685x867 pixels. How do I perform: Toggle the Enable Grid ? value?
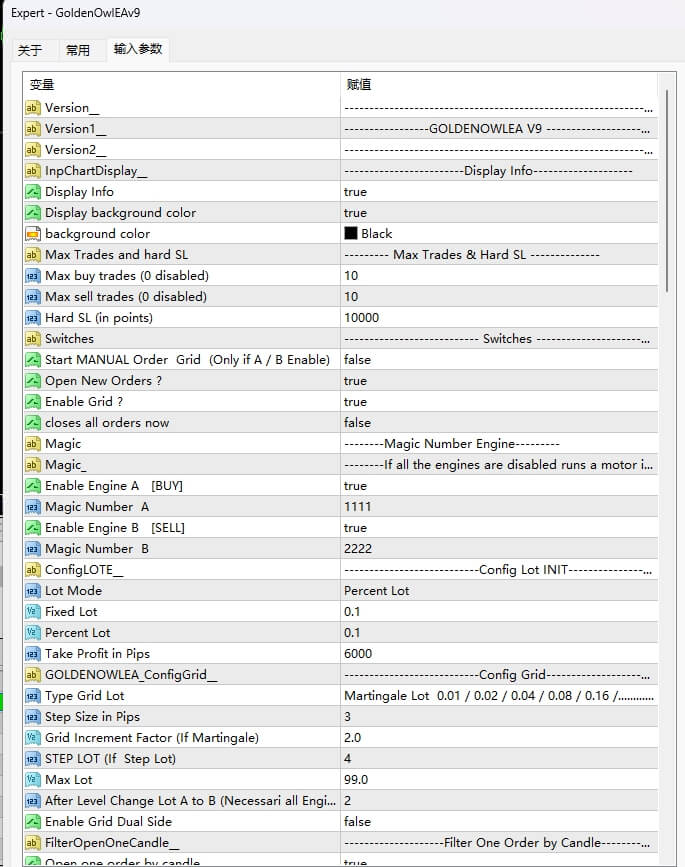point(499,402)
